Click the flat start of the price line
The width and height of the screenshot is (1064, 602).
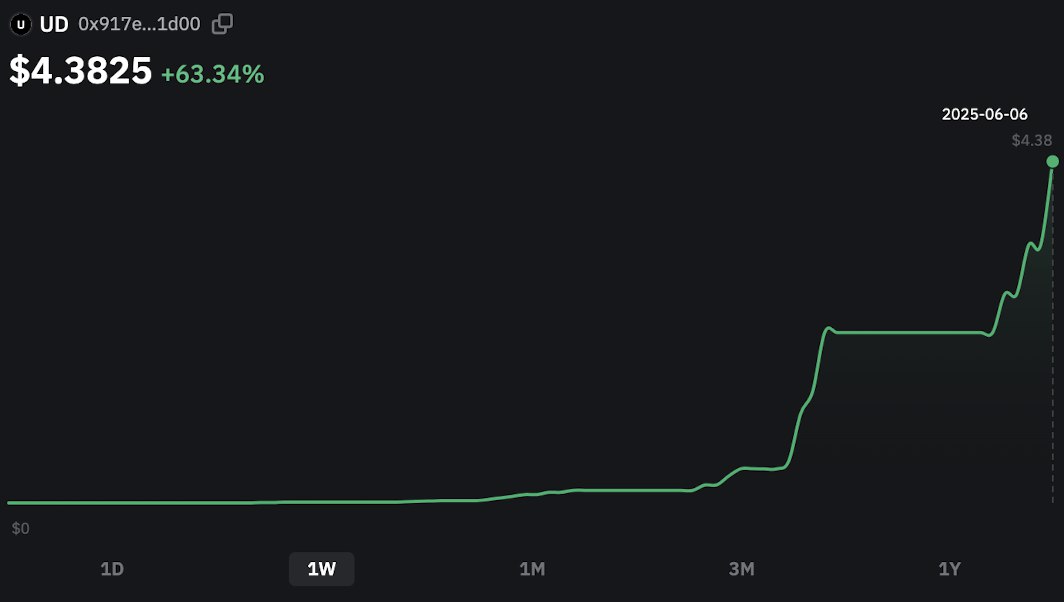pos(136,503)
